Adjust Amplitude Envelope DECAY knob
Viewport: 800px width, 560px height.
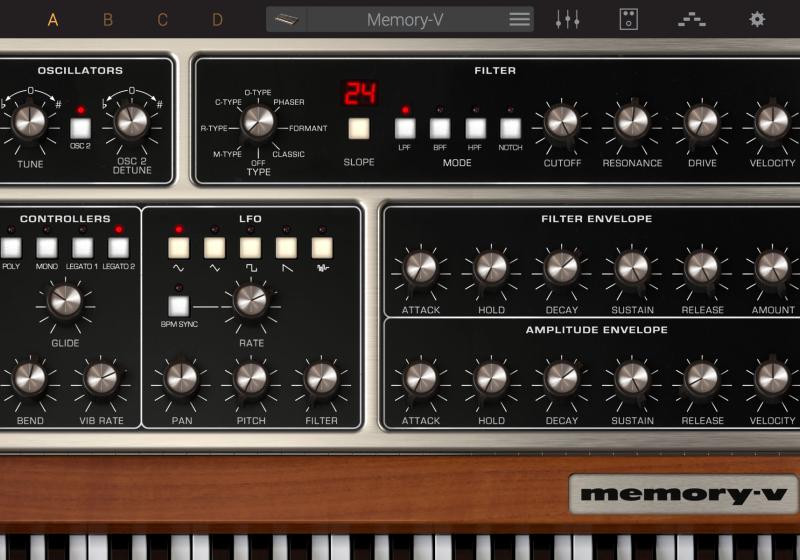(561, 378)
